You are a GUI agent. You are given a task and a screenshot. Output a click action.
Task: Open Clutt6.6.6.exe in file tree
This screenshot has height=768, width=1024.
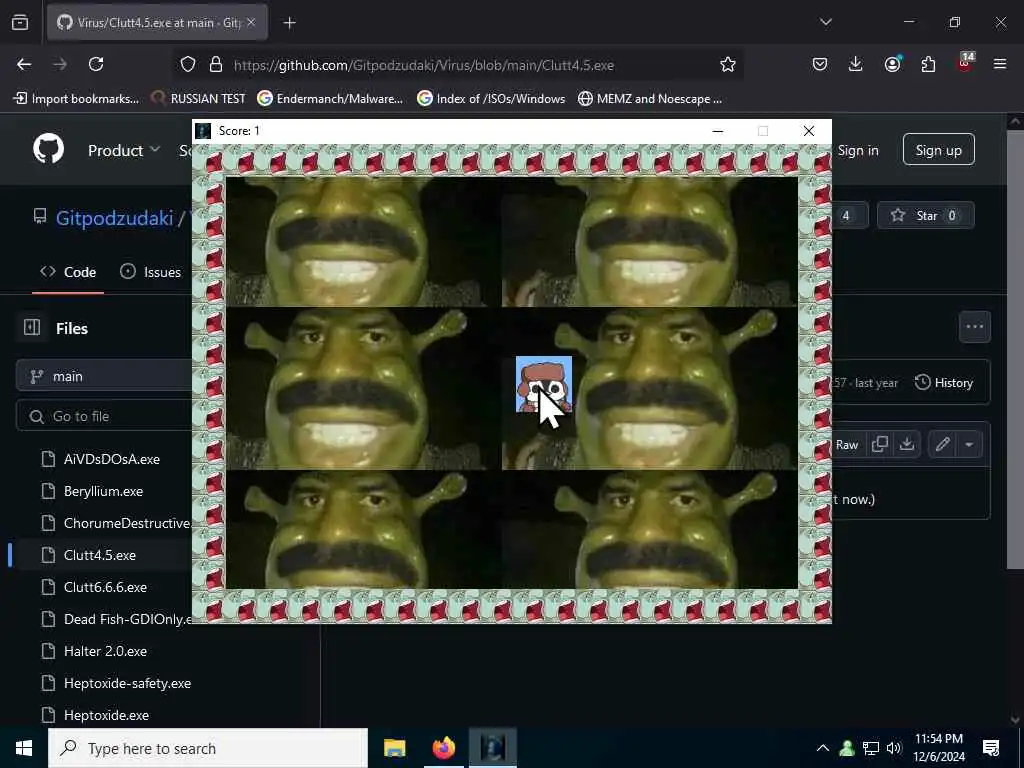coord(105,587)
